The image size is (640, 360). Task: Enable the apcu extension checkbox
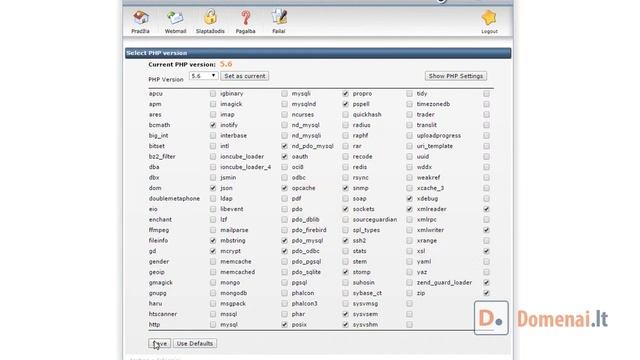(213, 93)
